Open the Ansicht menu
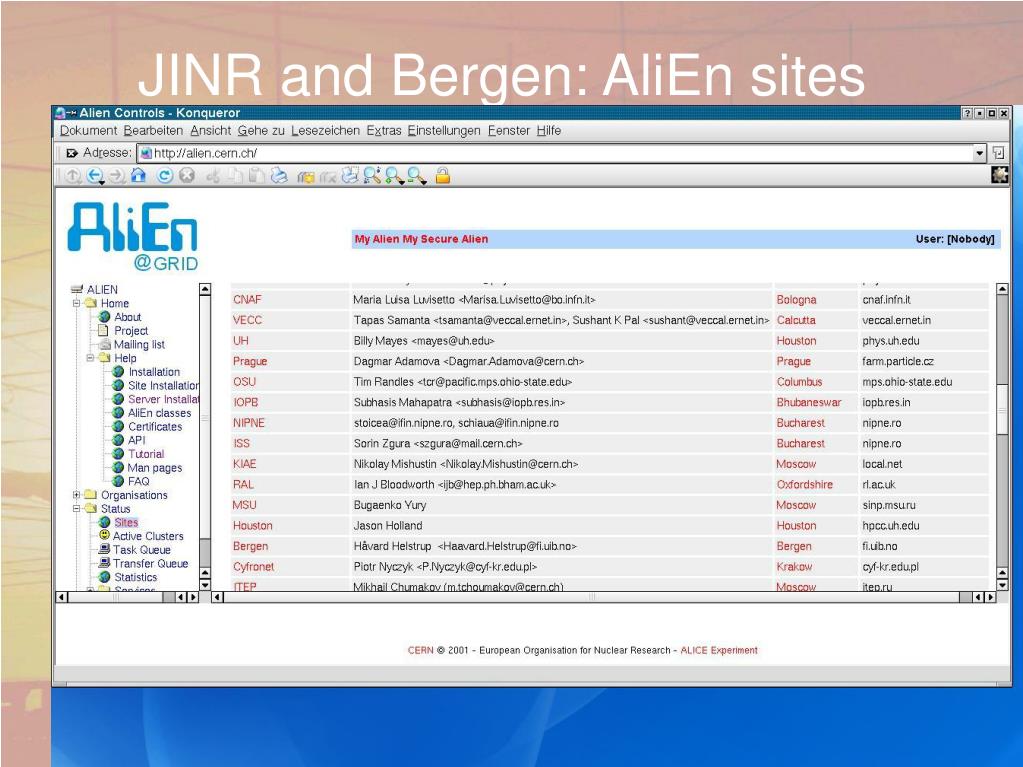 [211, 130]
